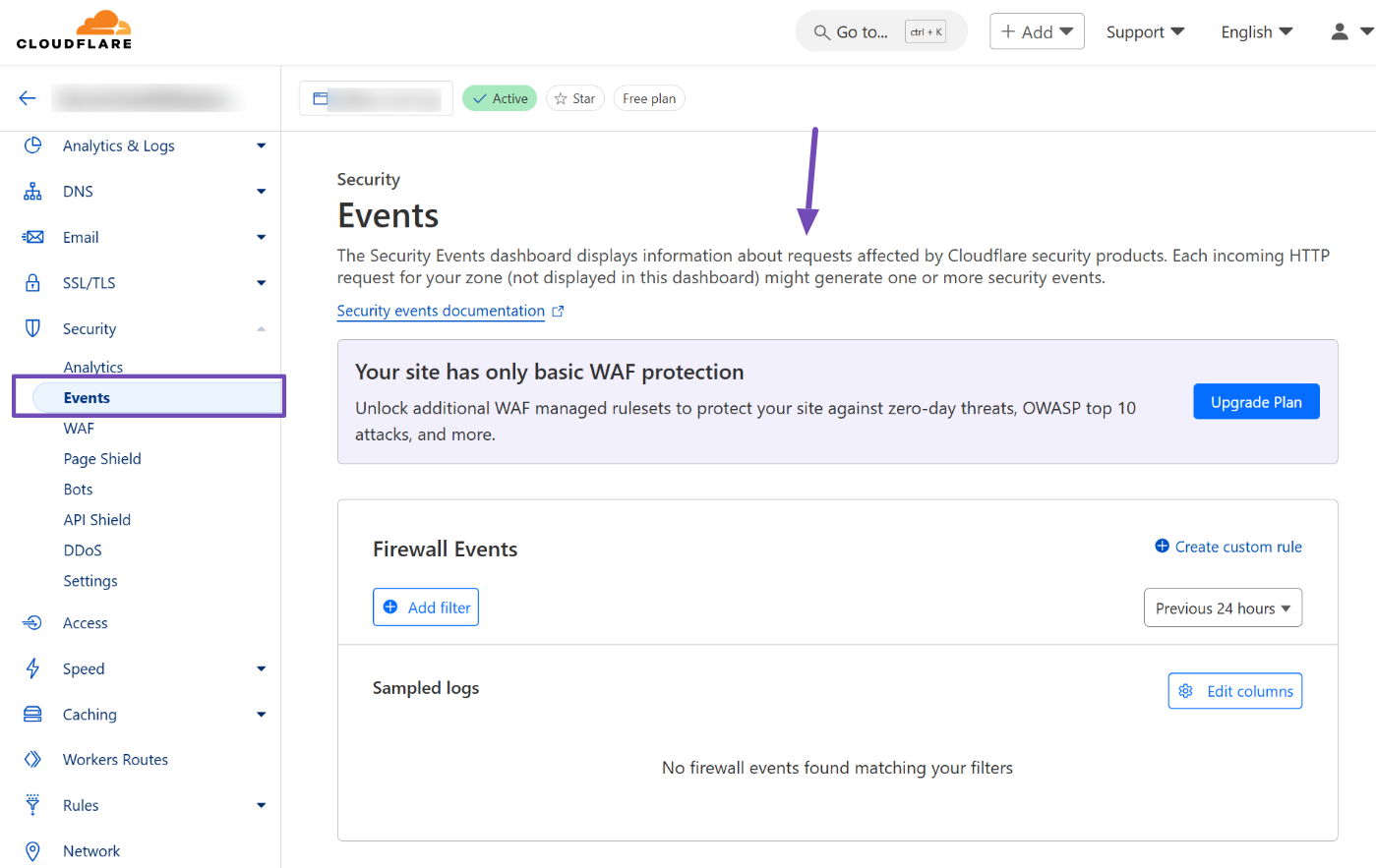Click the gear icon on Edit columns
This screenshot has height=868, width=1376.
click(x=1186, y=691)
